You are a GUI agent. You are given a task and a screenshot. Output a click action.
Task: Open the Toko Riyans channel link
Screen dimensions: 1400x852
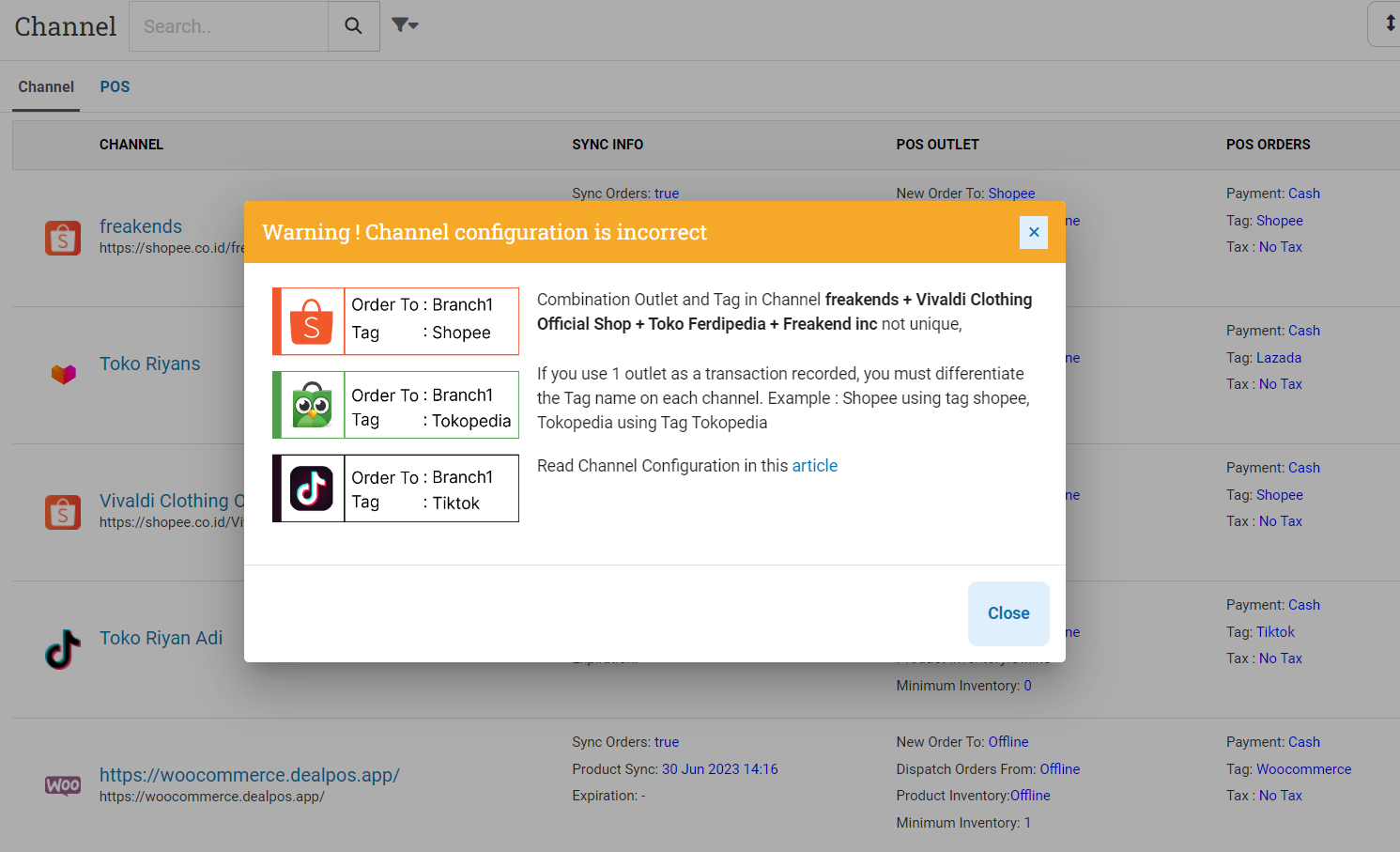click(150, 364)
